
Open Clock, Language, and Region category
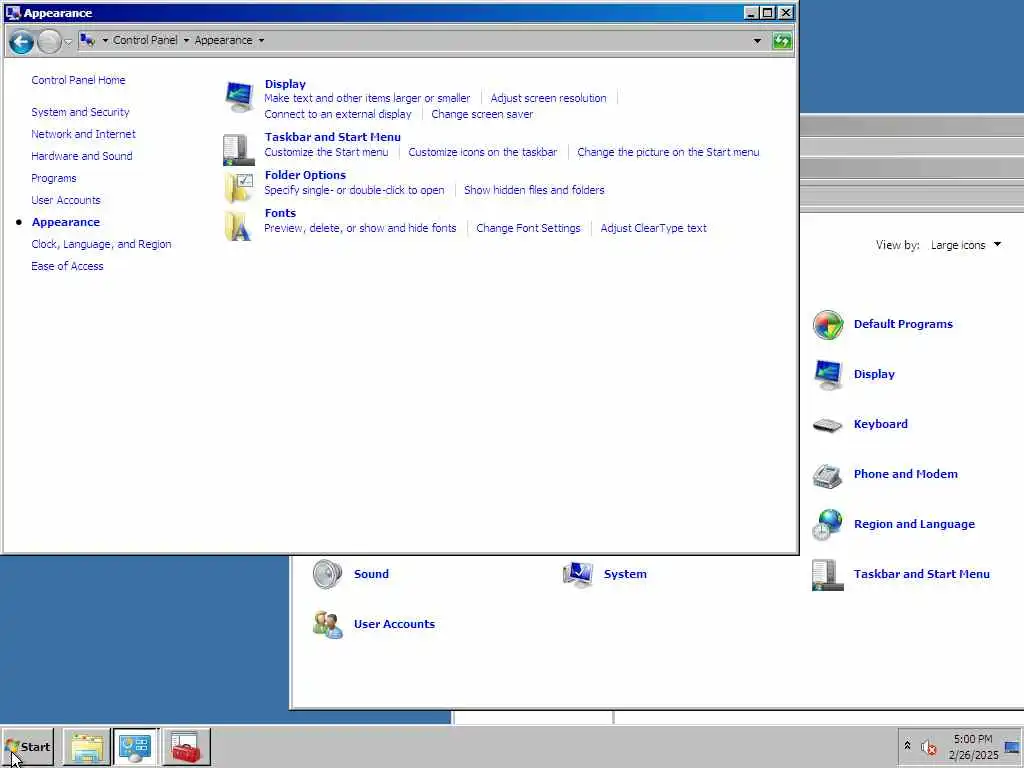[101, 244]
